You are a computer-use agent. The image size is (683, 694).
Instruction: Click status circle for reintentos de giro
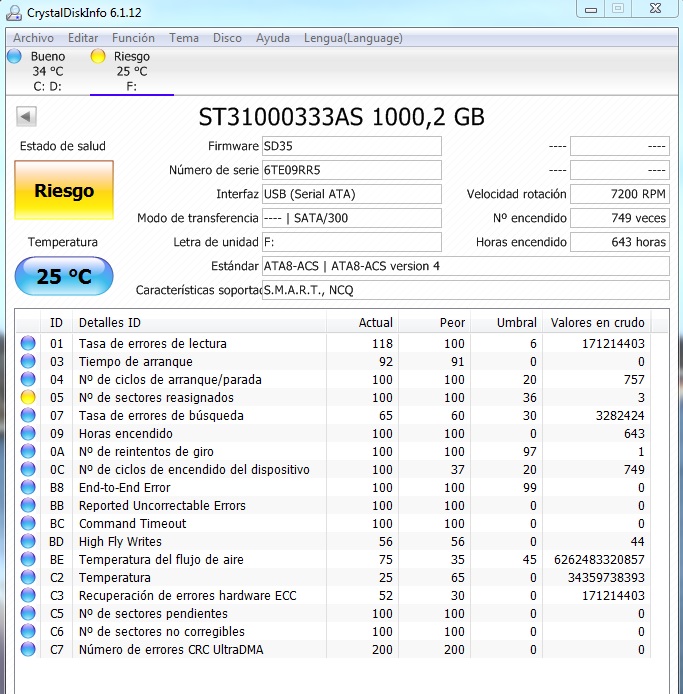click(x=28, y=451)
